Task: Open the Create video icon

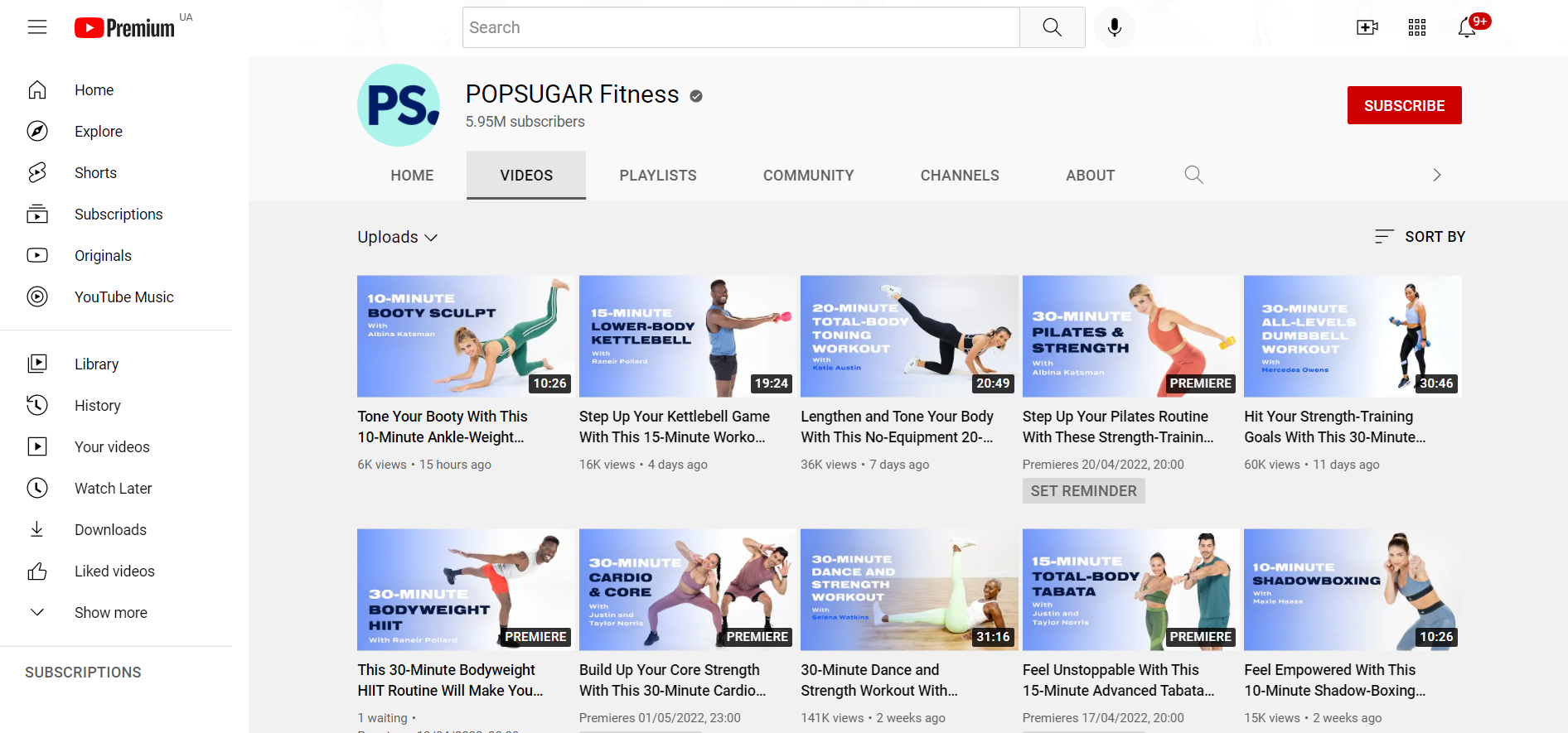Action: (x=1367, y=27)
